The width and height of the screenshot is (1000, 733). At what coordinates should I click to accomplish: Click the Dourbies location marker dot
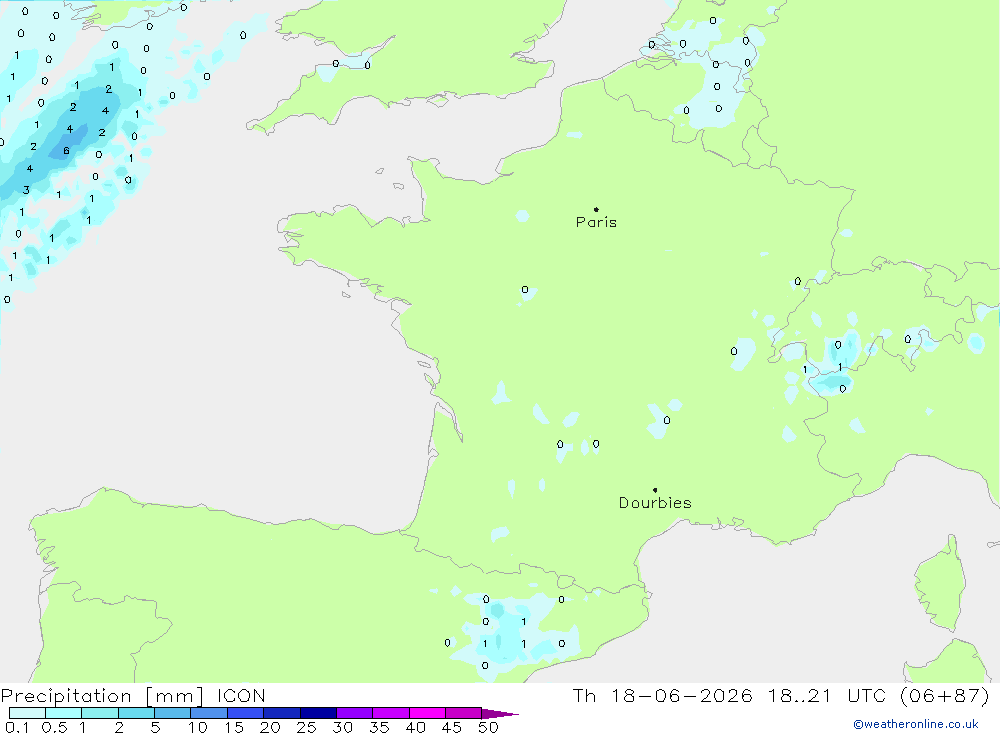[x=655, y=490]
